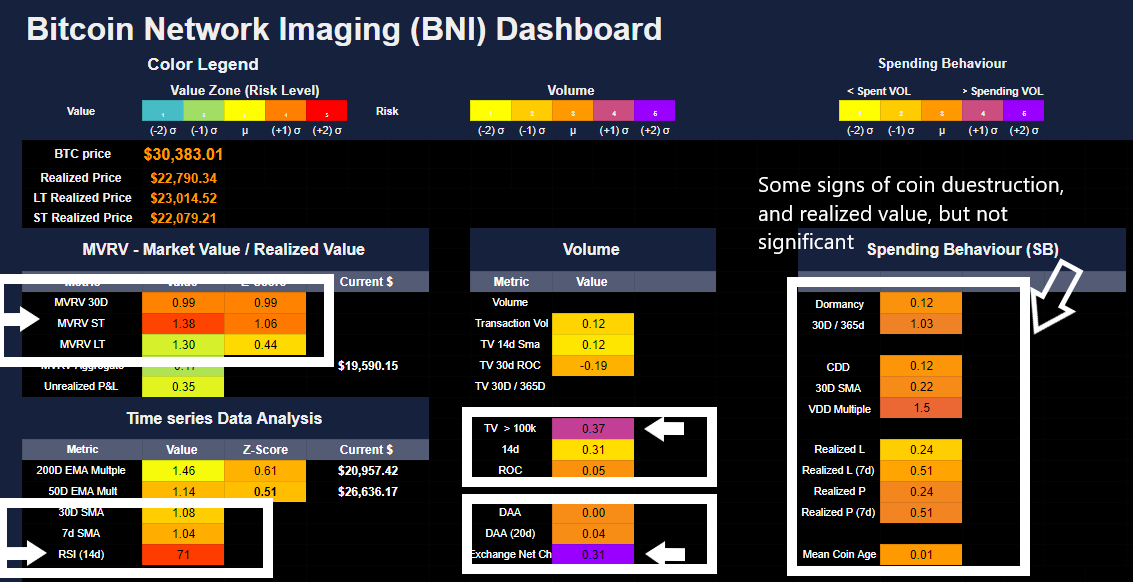Select the 50D EMA Mult value 1.14

click(184, 492)
